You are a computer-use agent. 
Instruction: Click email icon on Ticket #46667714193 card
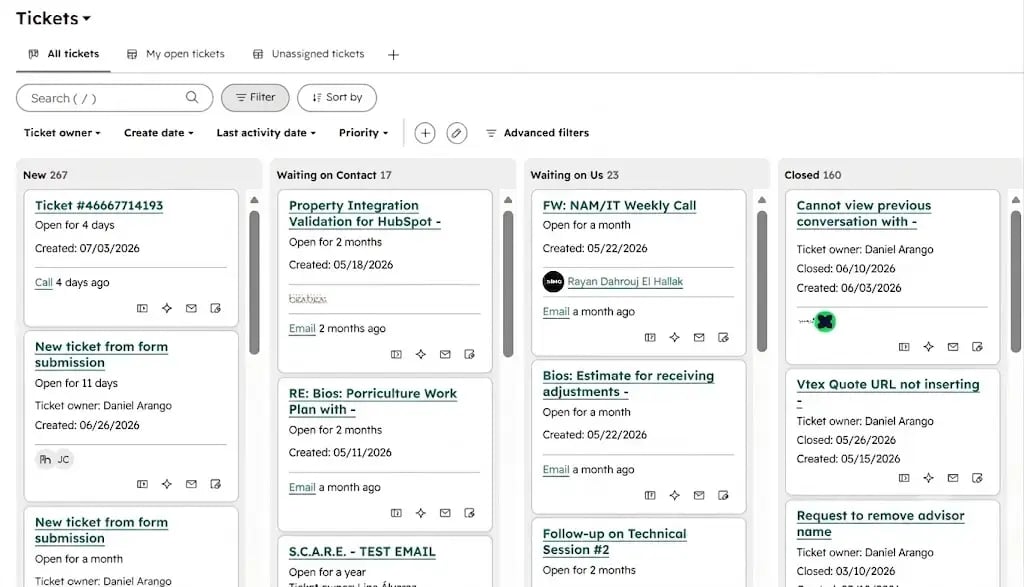(x=191, y=308)
